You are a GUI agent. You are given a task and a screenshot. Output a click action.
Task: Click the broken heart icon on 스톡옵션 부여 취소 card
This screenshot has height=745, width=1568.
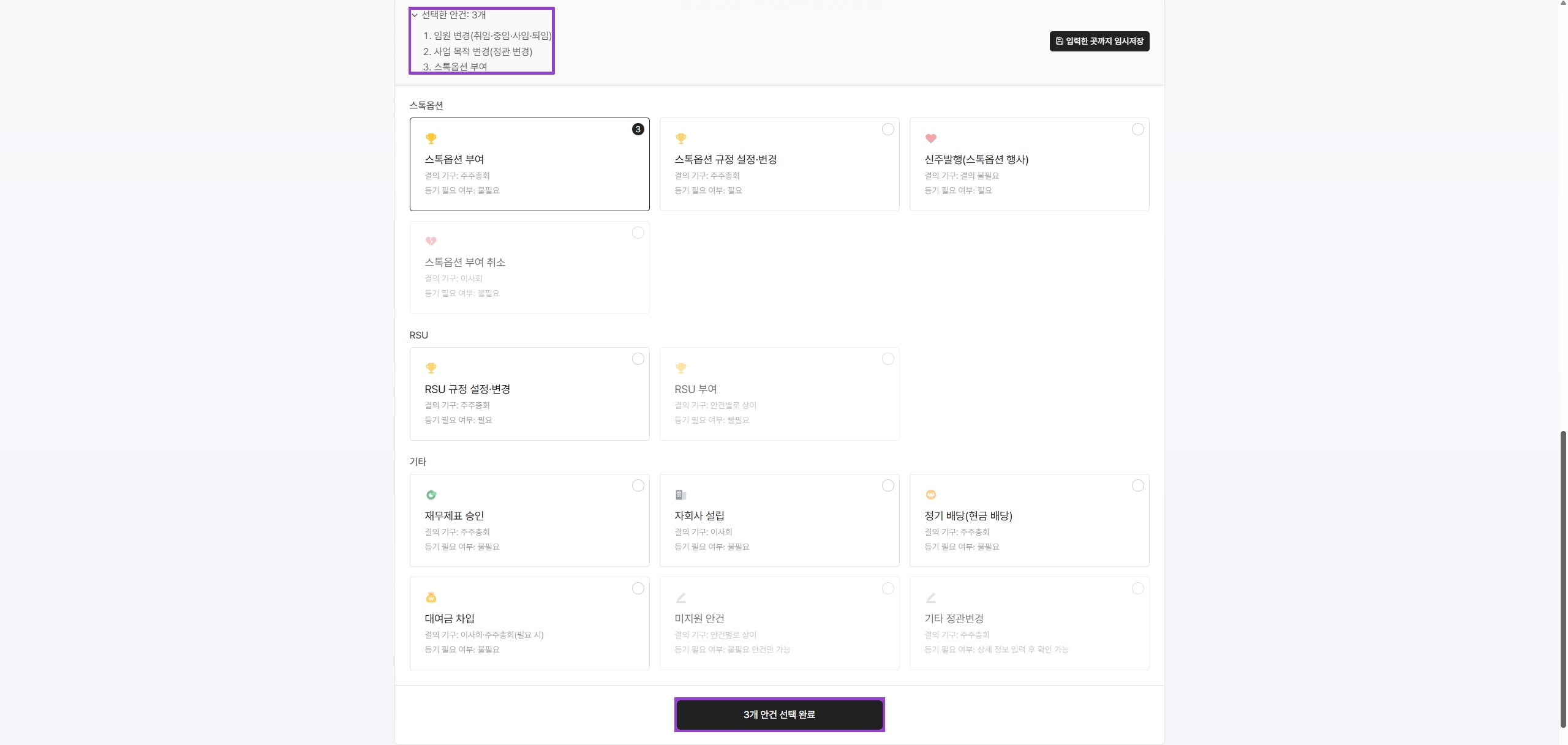(432, 241)
